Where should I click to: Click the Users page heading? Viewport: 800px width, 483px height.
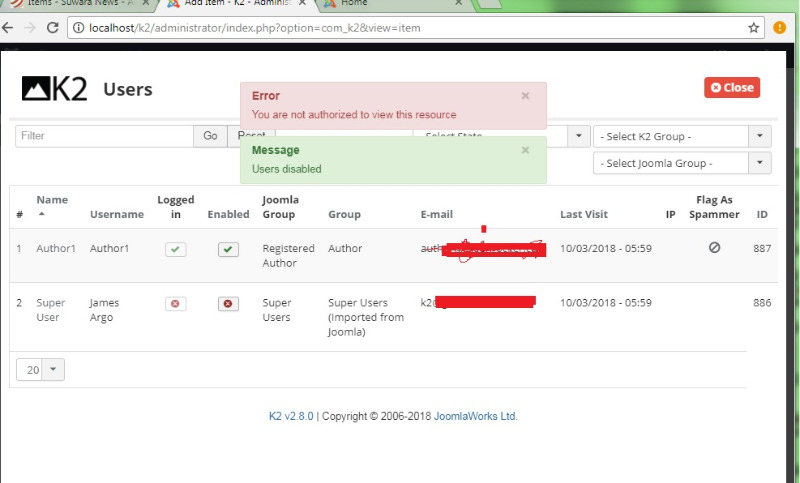tap(128, 89)
